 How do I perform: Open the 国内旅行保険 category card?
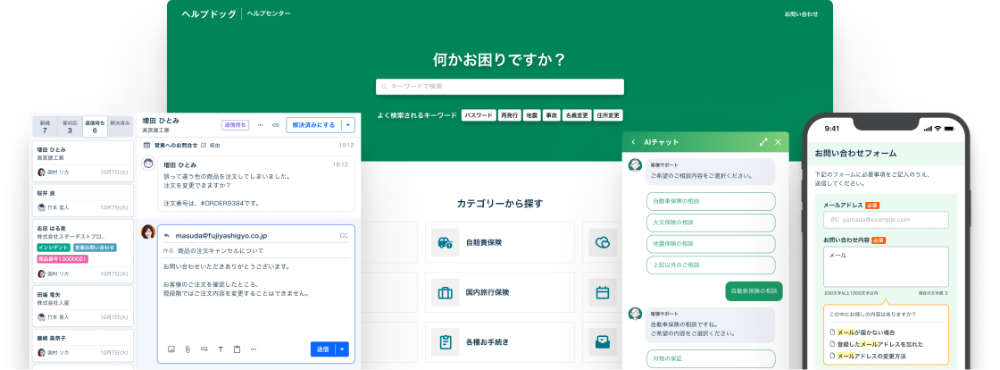(499, 293)
